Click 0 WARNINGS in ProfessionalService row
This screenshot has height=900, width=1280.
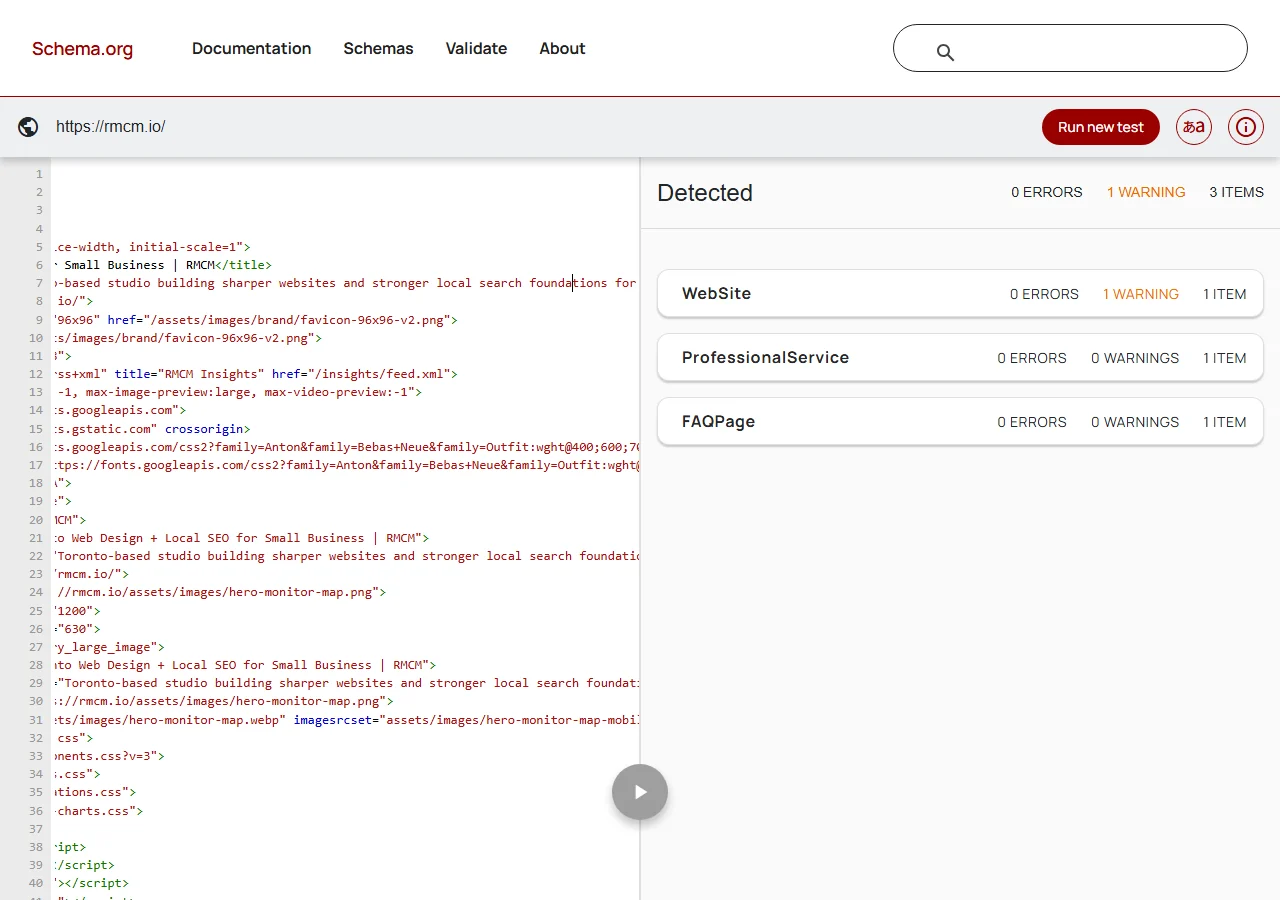(x=1135, y=358)
